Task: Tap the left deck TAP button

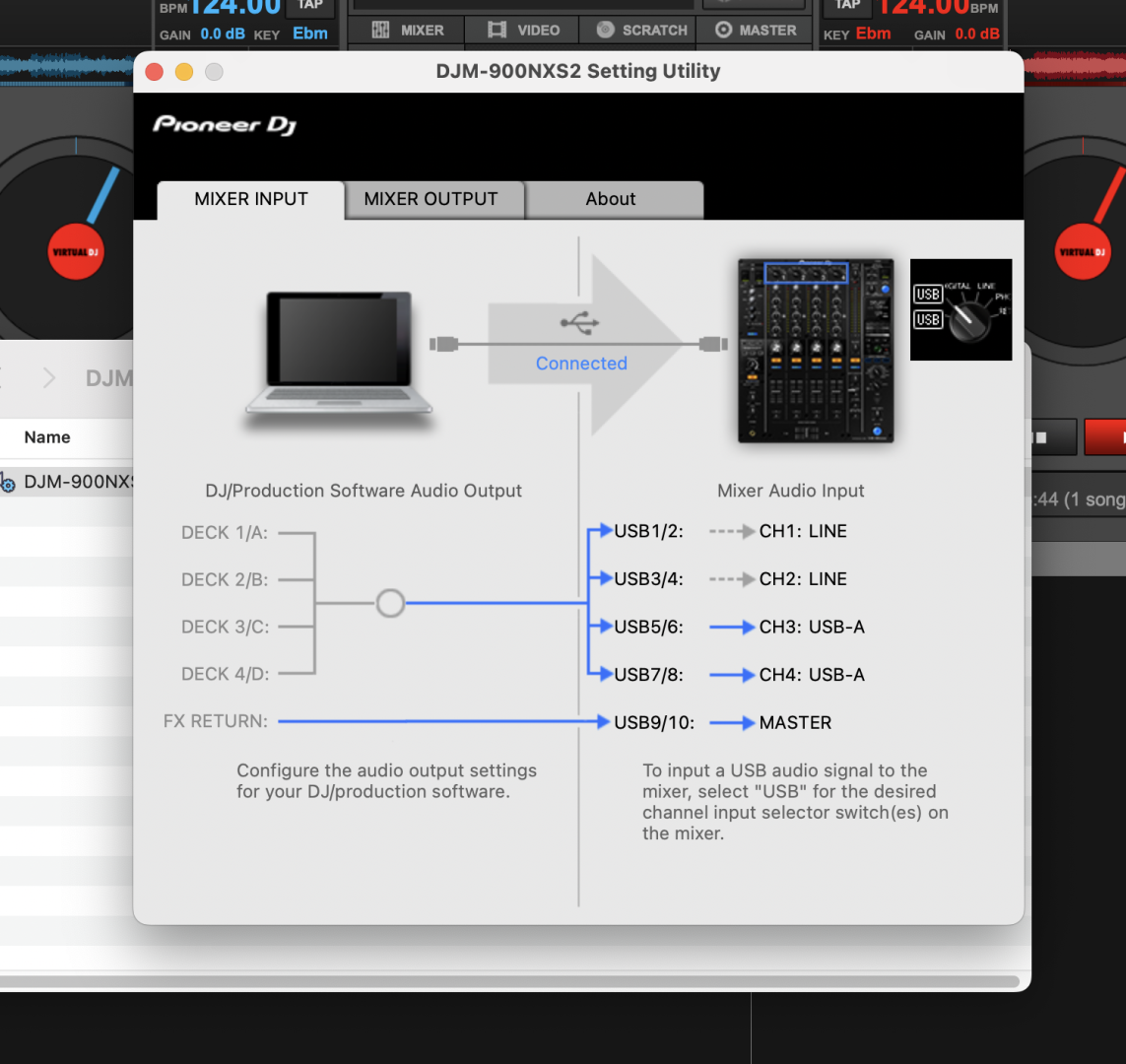Action: [310, 6]
